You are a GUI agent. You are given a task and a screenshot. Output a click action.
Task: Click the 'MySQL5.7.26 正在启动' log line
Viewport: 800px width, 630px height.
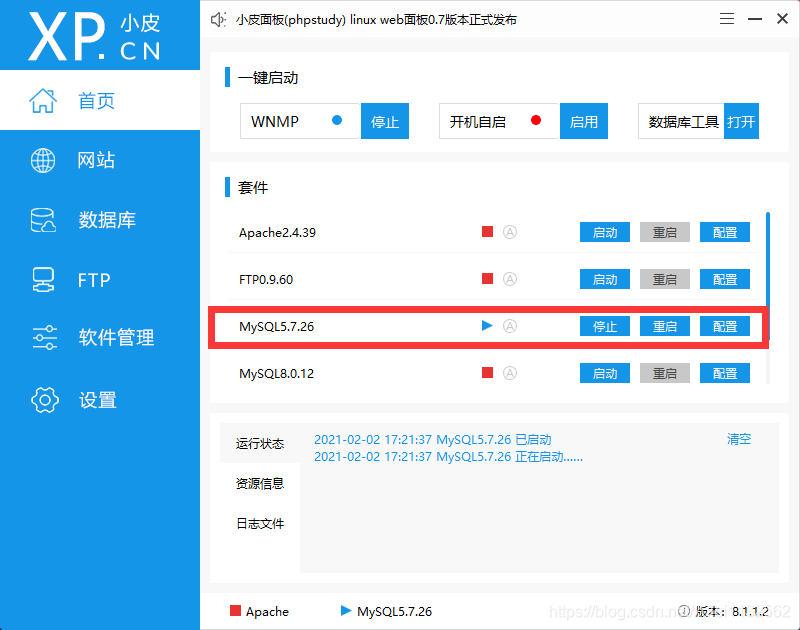click(448, 457)
